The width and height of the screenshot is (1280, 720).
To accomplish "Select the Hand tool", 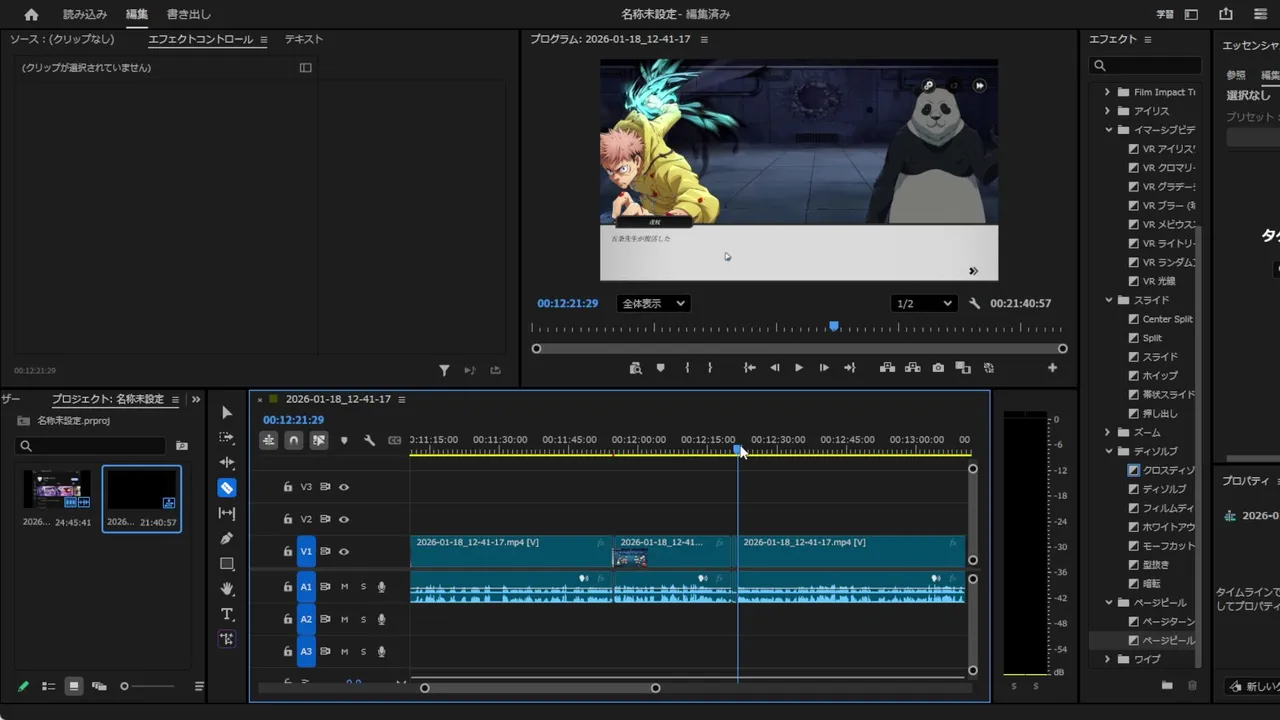I will point(227,588).
